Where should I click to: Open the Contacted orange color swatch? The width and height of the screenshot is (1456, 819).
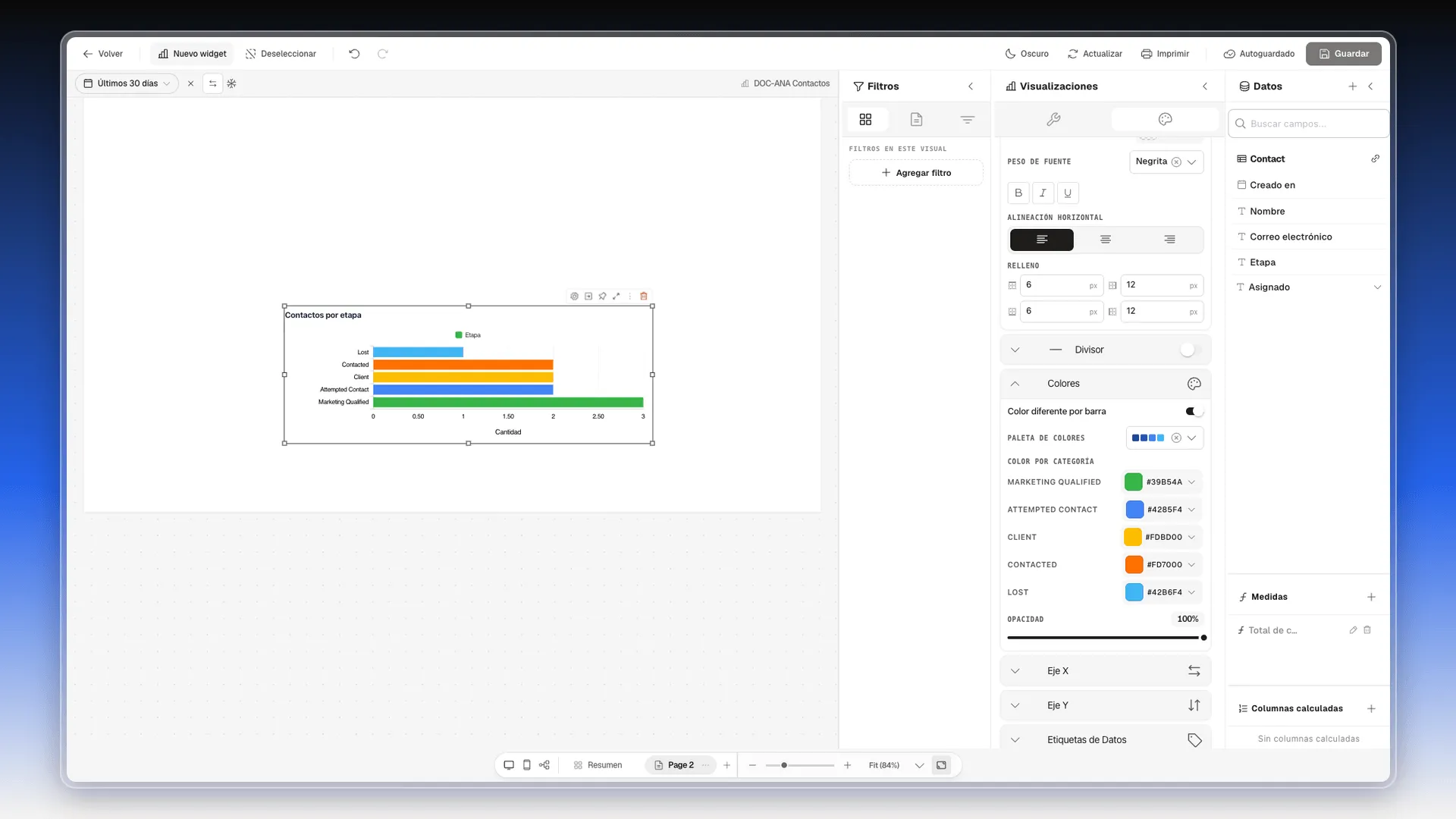1134,565
